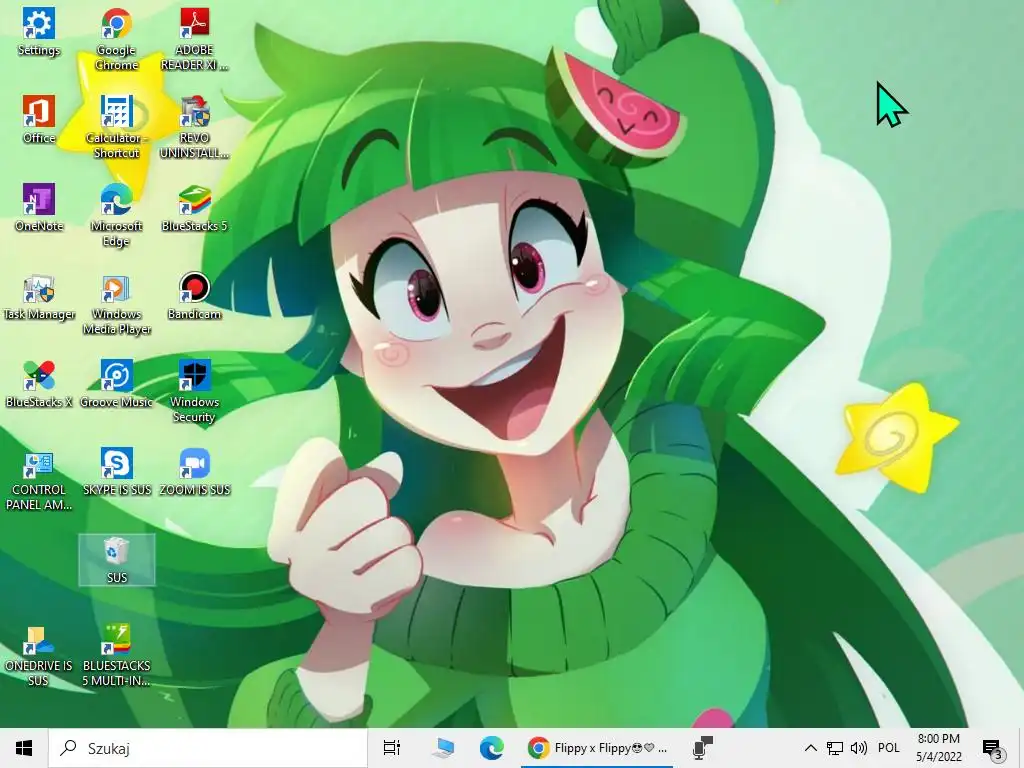Select the Revo Uninstaller desktop icon

195,127
